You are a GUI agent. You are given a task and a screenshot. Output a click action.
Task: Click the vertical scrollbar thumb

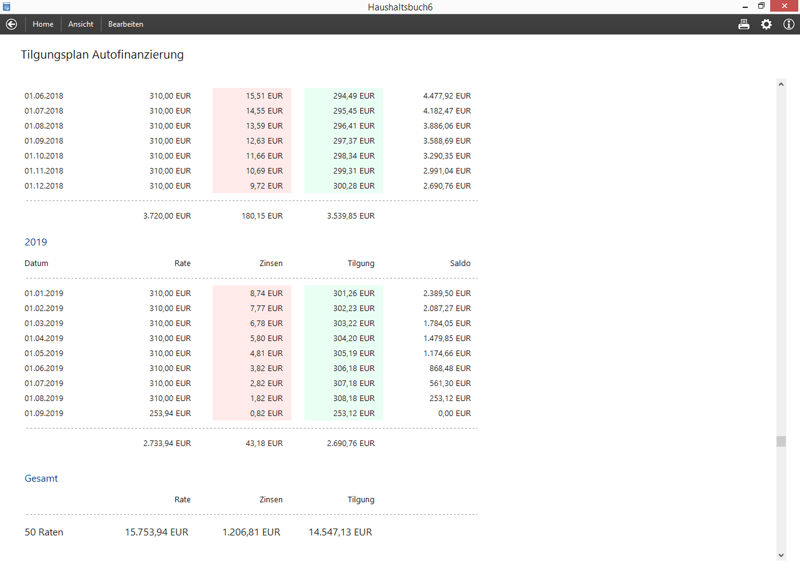(781, 441)
